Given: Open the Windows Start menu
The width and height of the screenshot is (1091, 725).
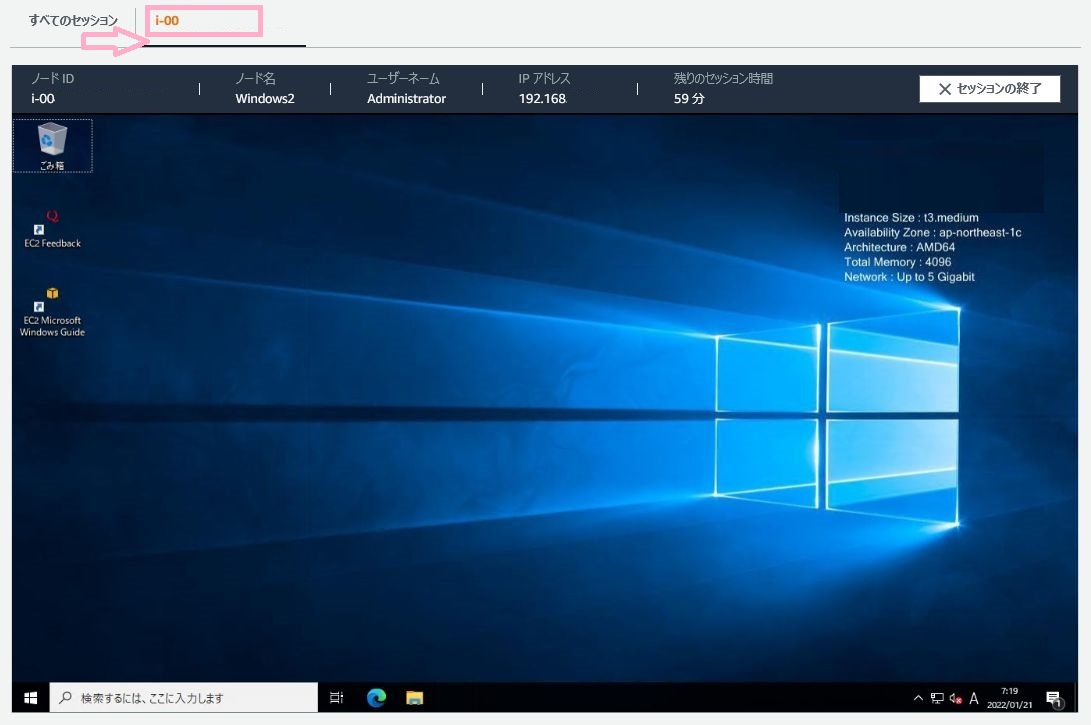Looking at the screenshot, I should pyautogui.click(x=31, y=698).
